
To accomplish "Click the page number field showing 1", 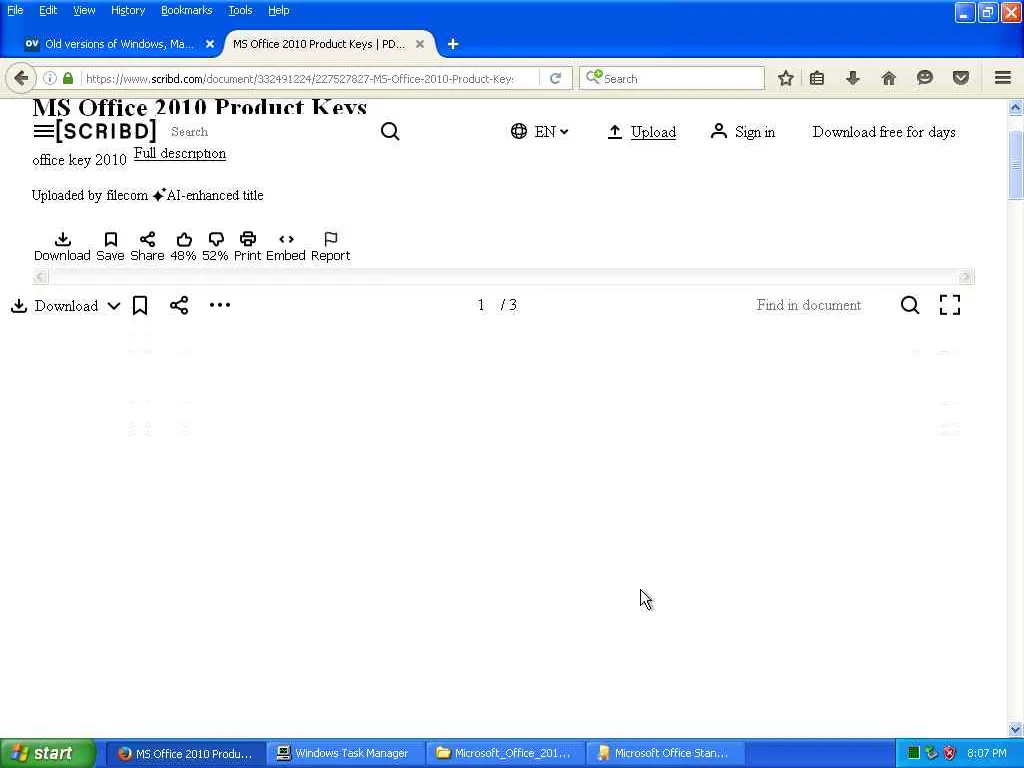I will pyautogui.click(x=481, y=305).
